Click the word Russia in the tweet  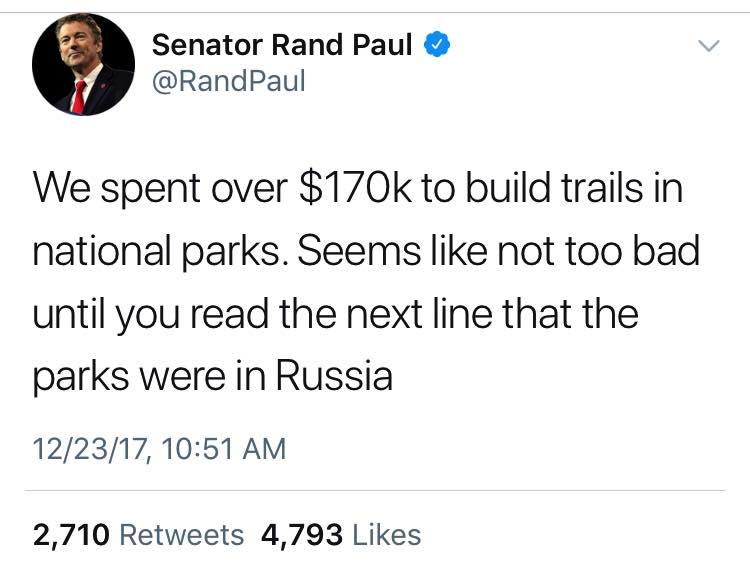[334, 376]
